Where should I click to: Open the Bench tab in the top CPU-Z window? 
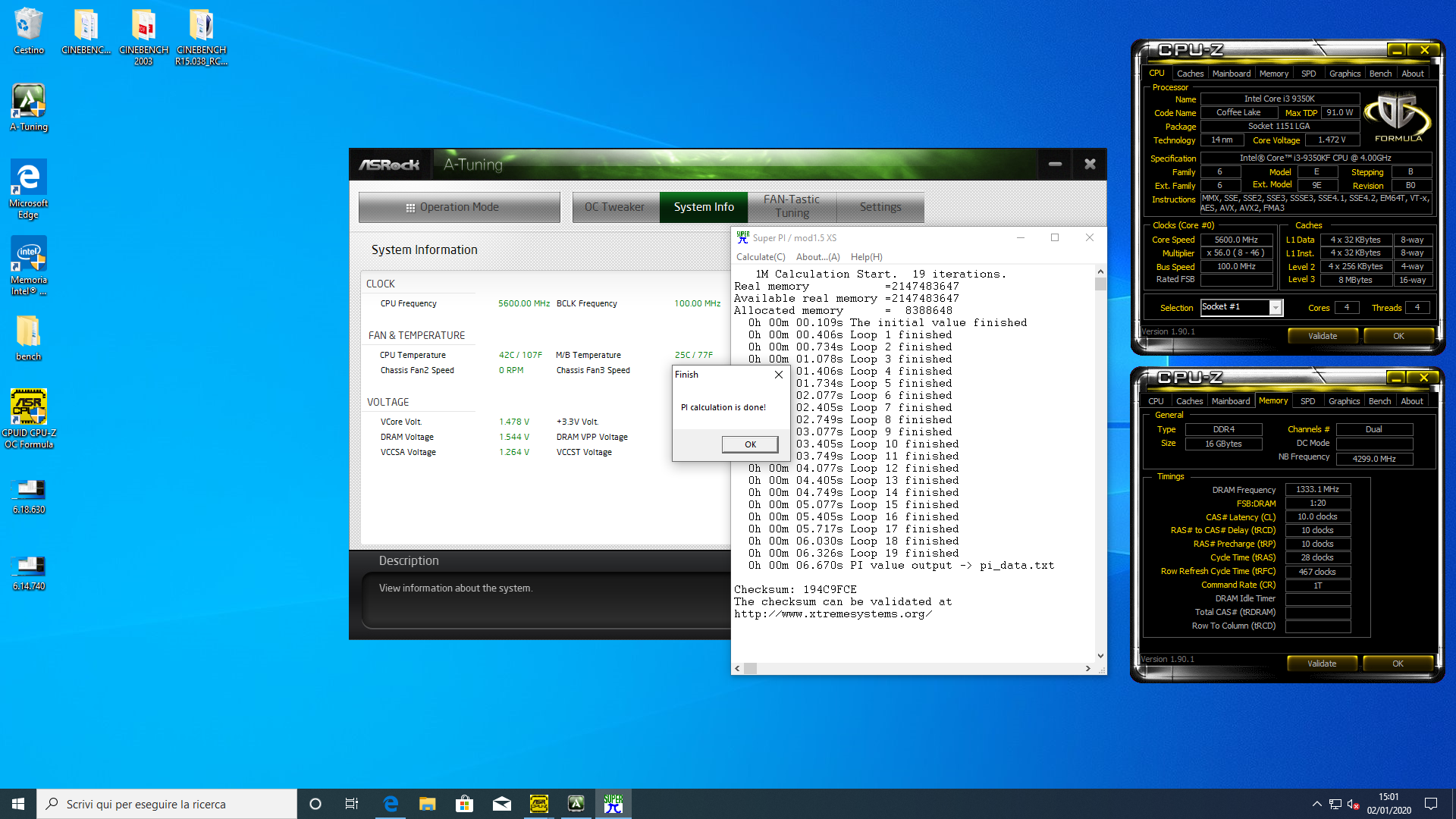click(x=1380, y=74)
